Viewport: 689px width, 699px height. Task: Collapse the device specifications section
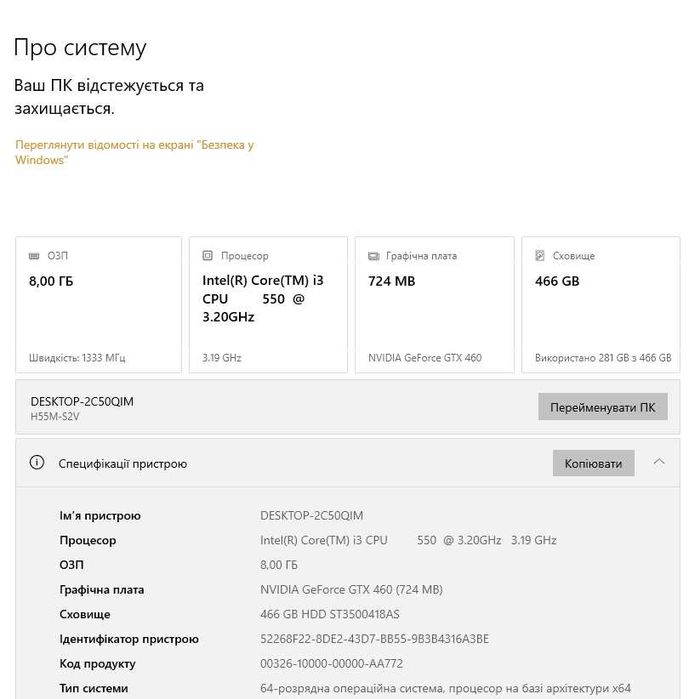coord(659,462)
